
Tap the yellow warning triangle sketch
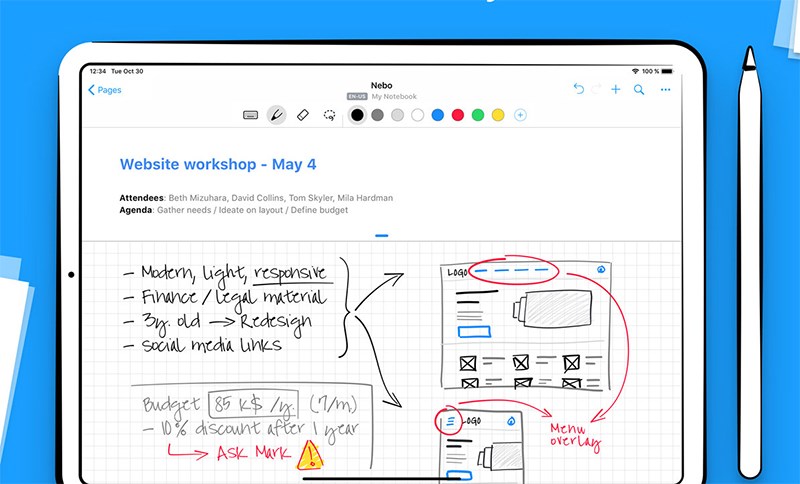tap(309, 455)
